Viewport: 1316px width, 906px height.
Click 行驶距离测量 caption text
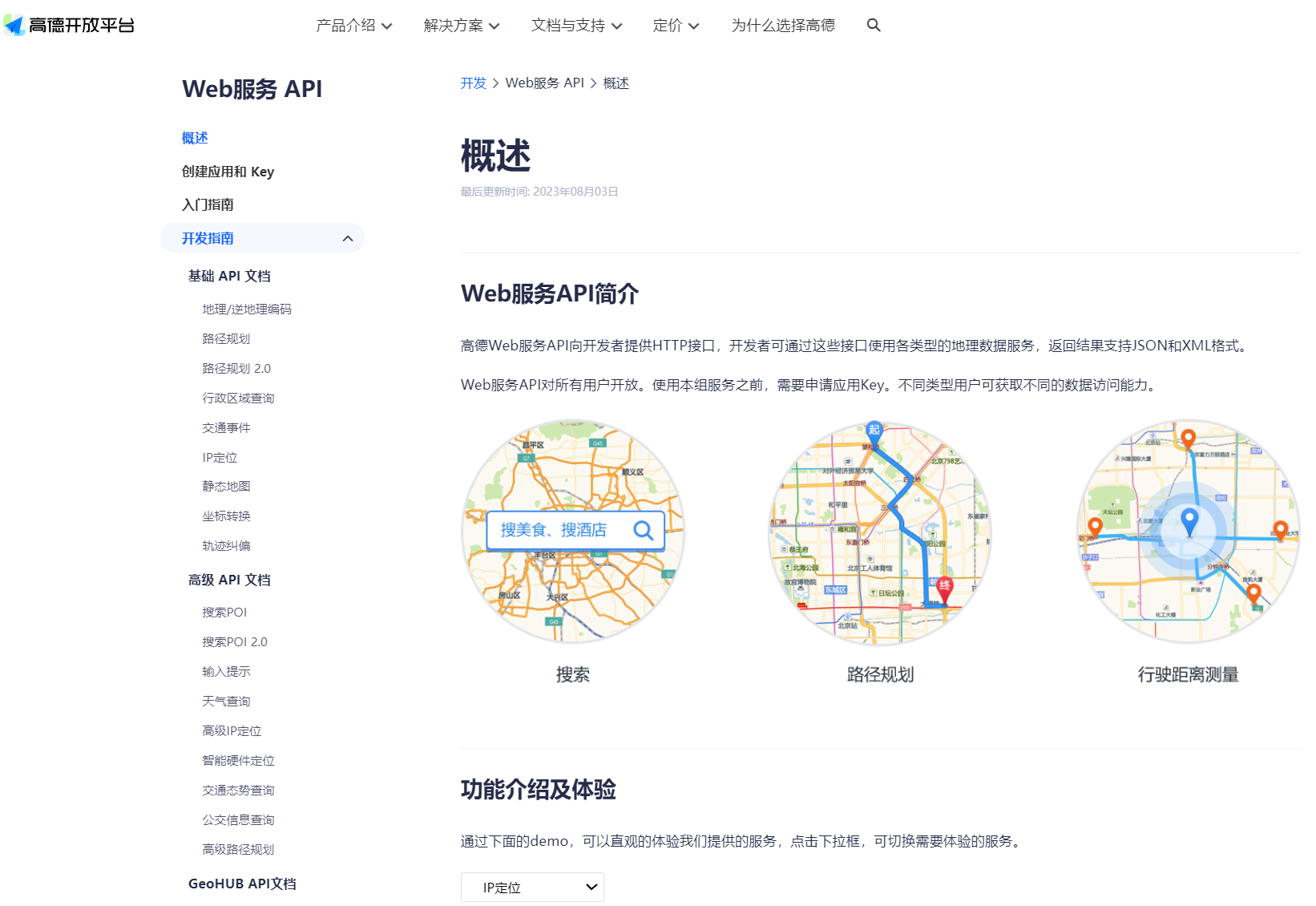point(1188,675)
